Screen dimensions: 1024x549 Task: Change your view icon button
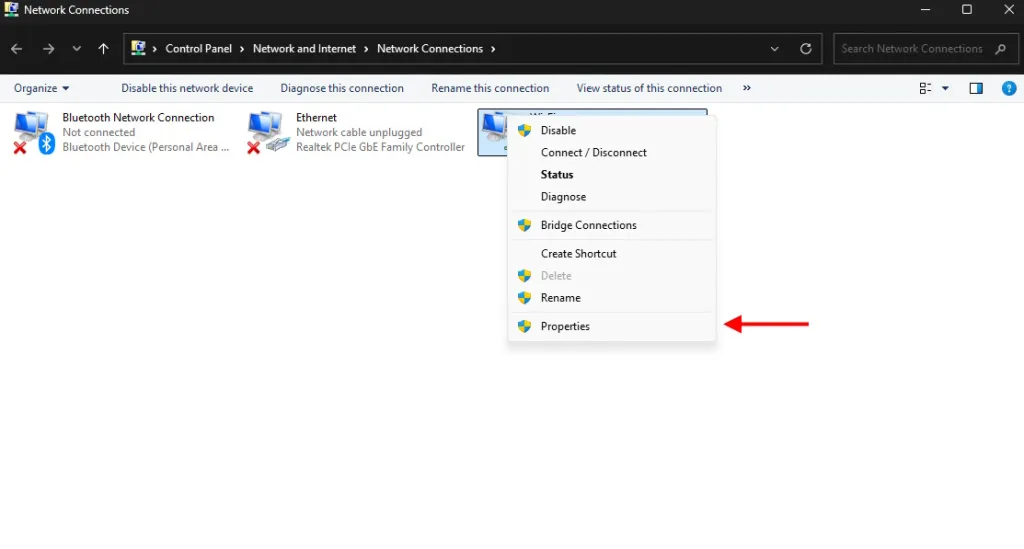point(925,88)
